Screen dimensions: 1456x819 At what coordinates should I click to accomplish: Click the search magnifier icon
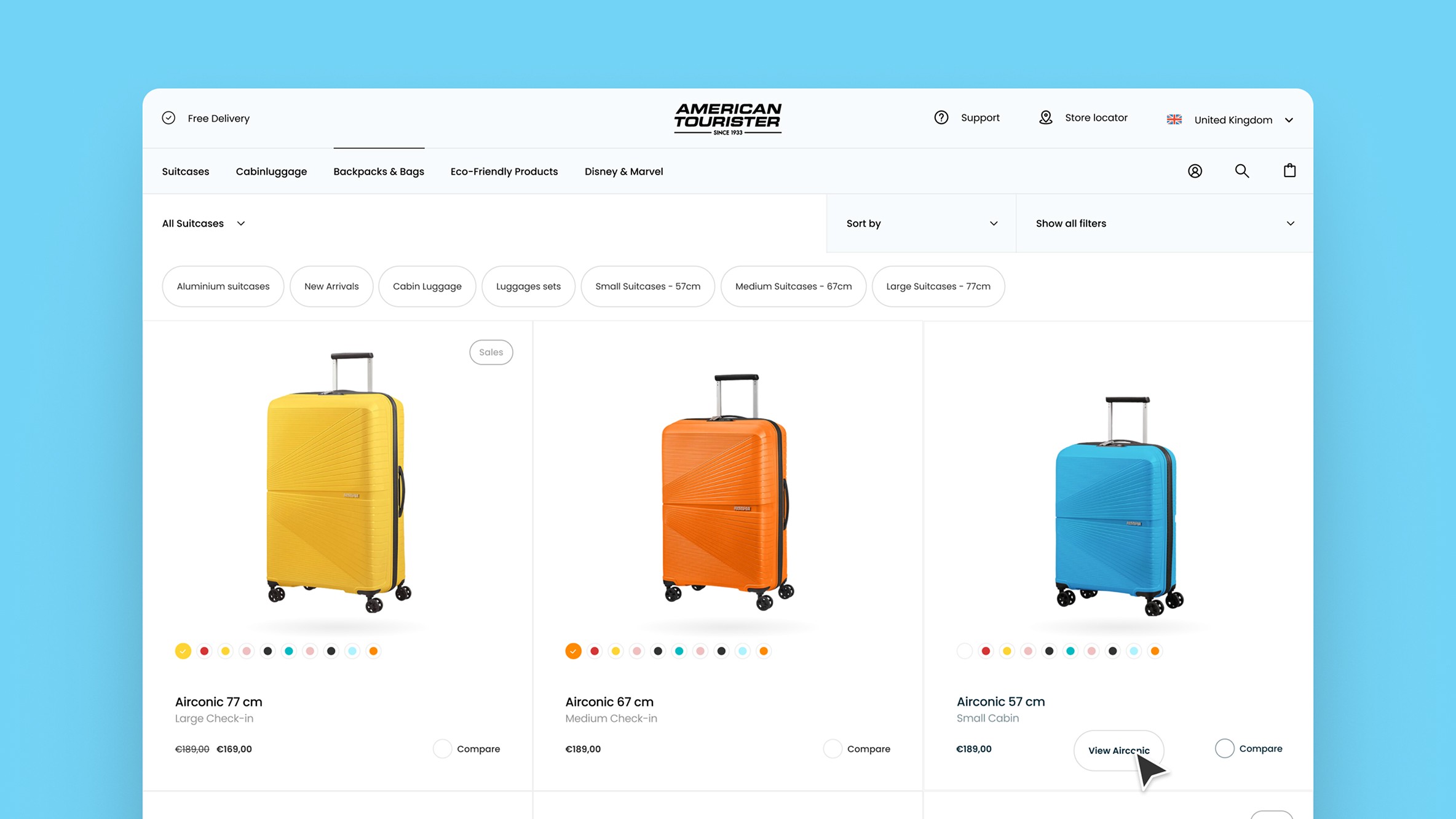pyautogui.click(x=1242, y=171)
